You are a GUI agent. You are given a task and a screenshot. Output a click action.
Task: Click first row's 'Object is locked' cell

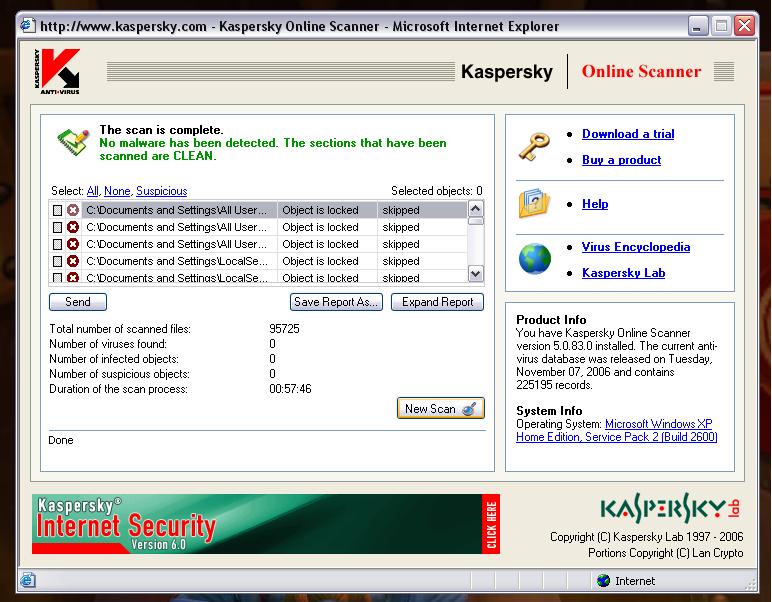click(x=327, y=210)
